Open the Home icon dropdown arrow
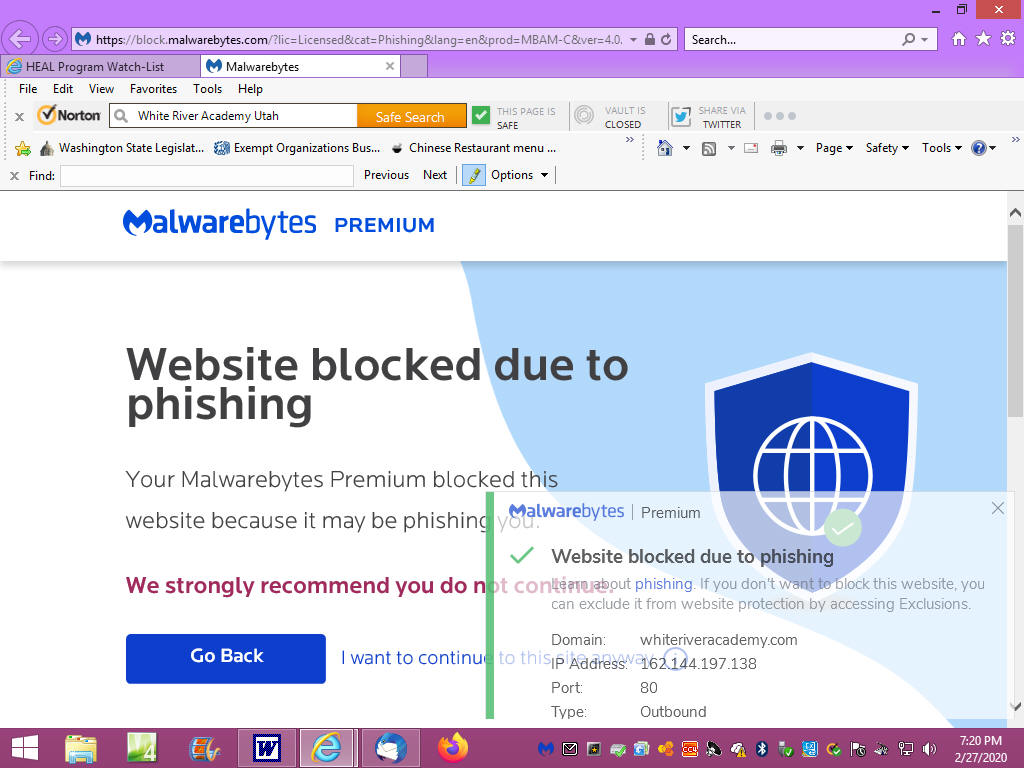This screenshot has height=768, width=1024. pos(686,149)
